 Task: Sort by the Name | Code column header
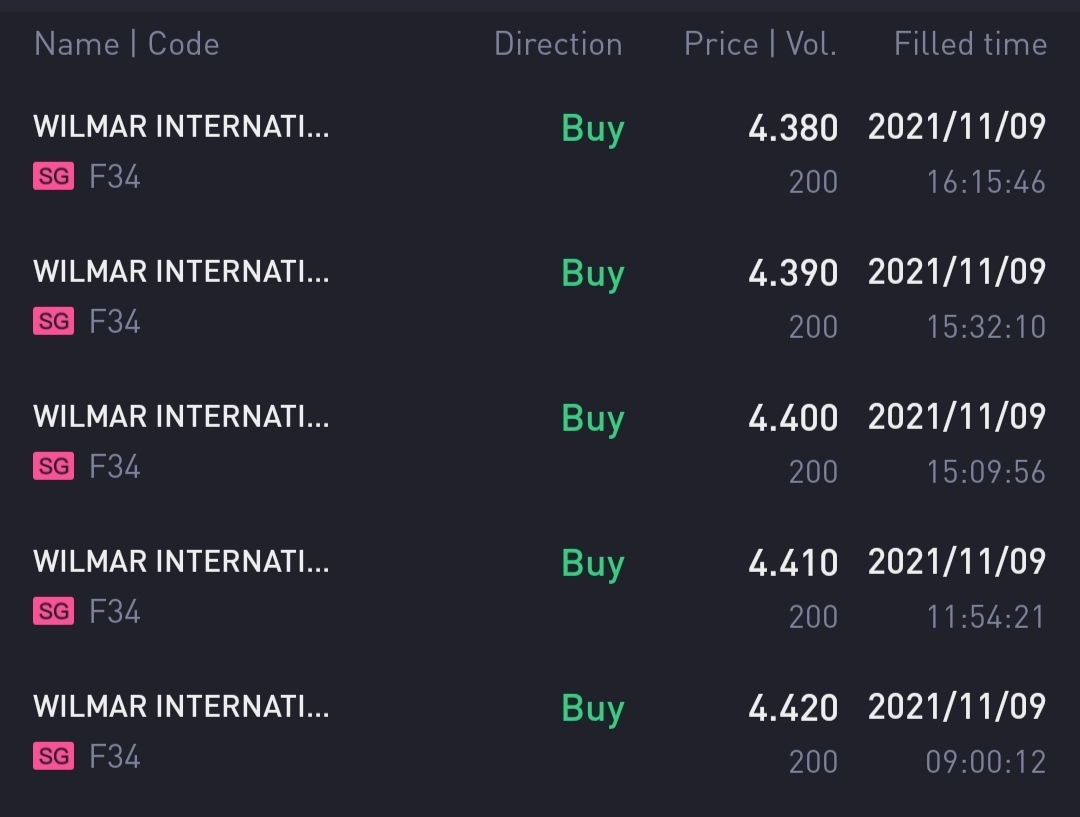pos(126,44)
